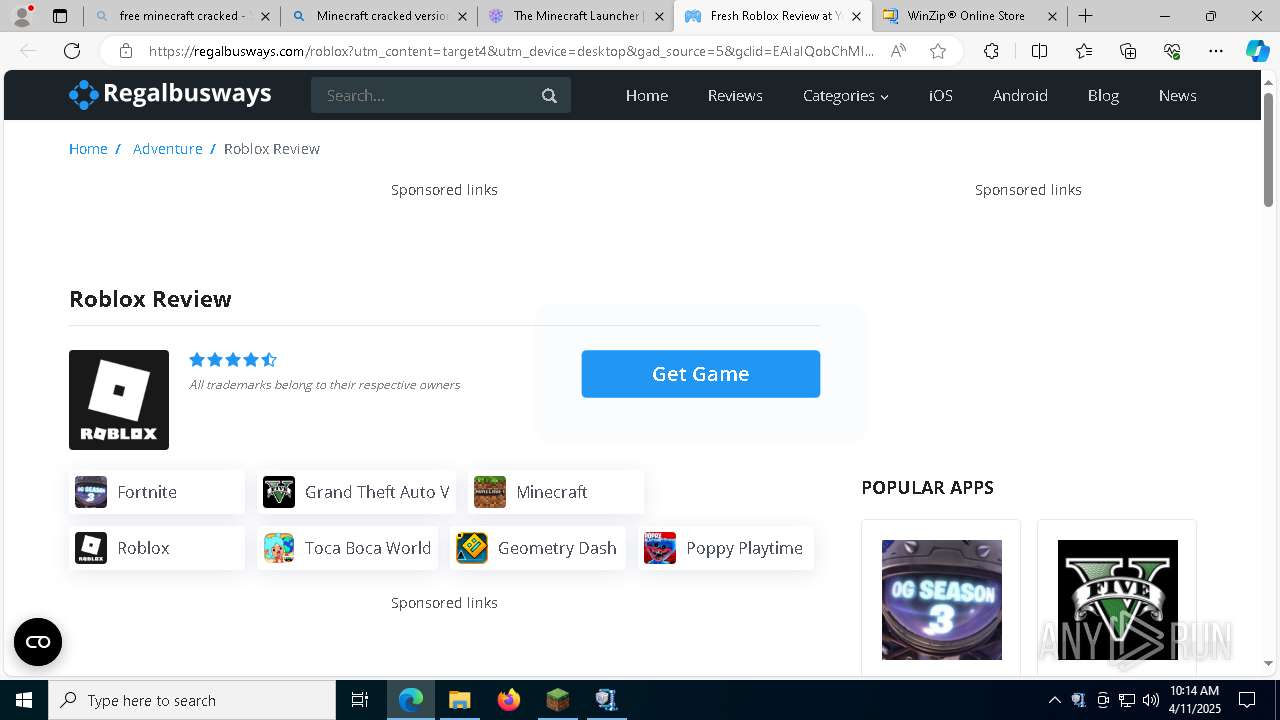Open Reviews in the nav bar
Viewport: 1280px width, 720px height.
point(735,95)
